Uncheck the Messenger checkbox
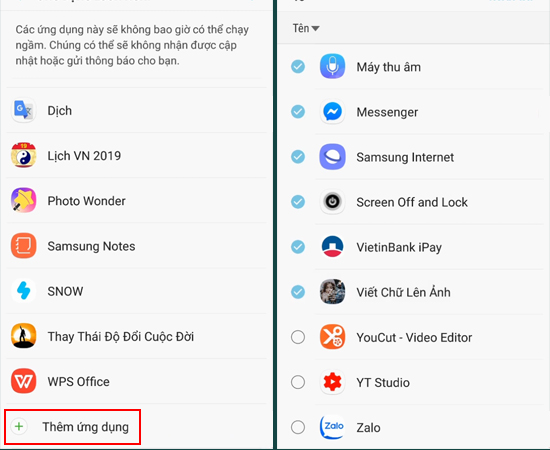 [298, 112]
